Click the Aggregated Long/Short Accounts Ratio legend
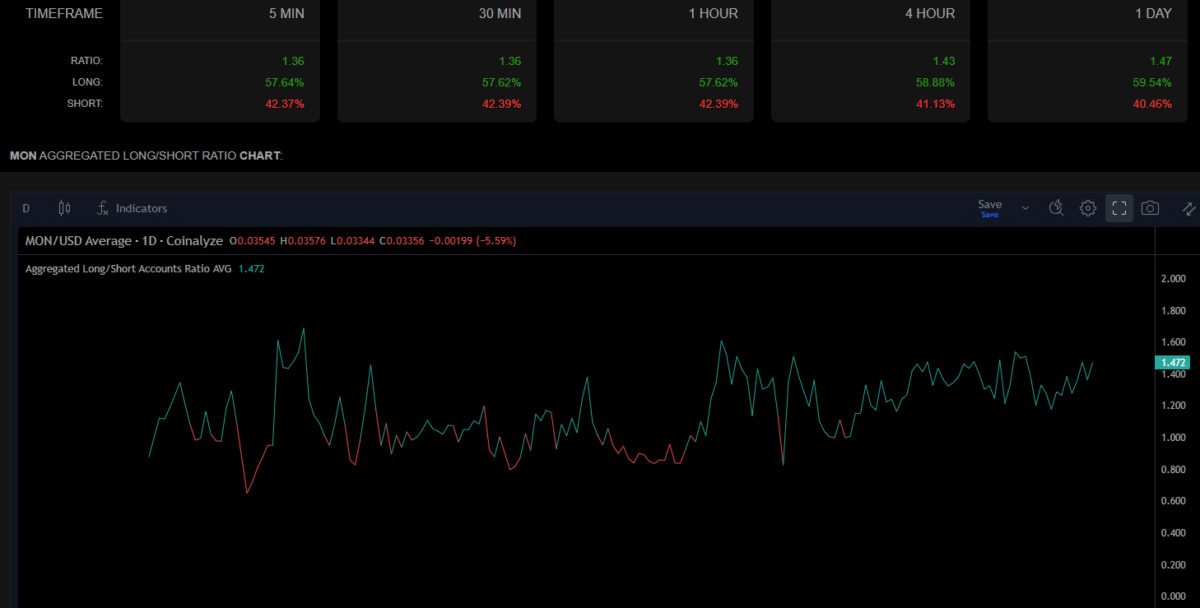The image size is (1200, 608). (x=128, y=269)
